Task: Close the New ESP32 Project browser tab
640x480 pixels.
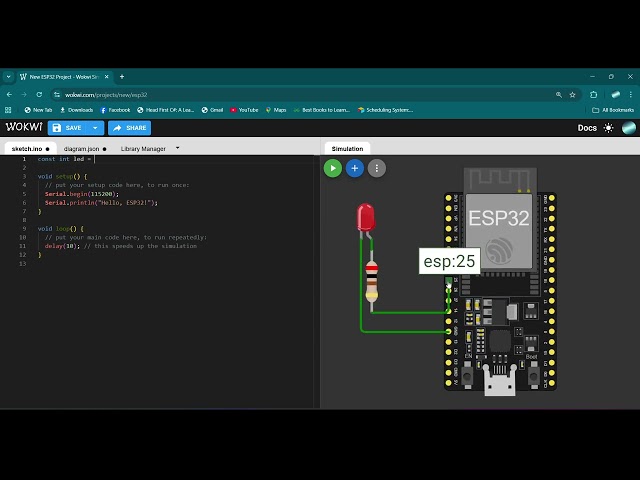Action: tap(107, 77)
